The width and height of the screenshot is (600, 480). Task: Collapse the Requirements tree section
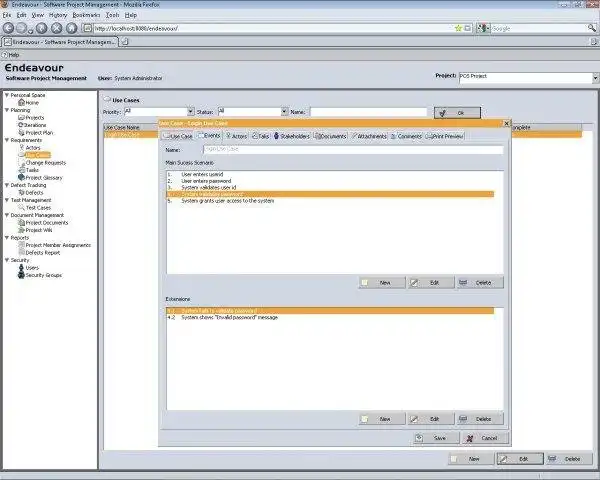tap(7, 140)
